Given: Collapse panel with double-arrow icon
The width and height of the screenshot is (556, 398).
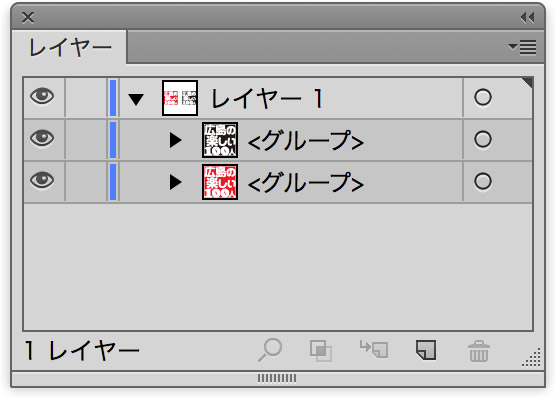Looking at the screenshot, I should coord(528,17).
